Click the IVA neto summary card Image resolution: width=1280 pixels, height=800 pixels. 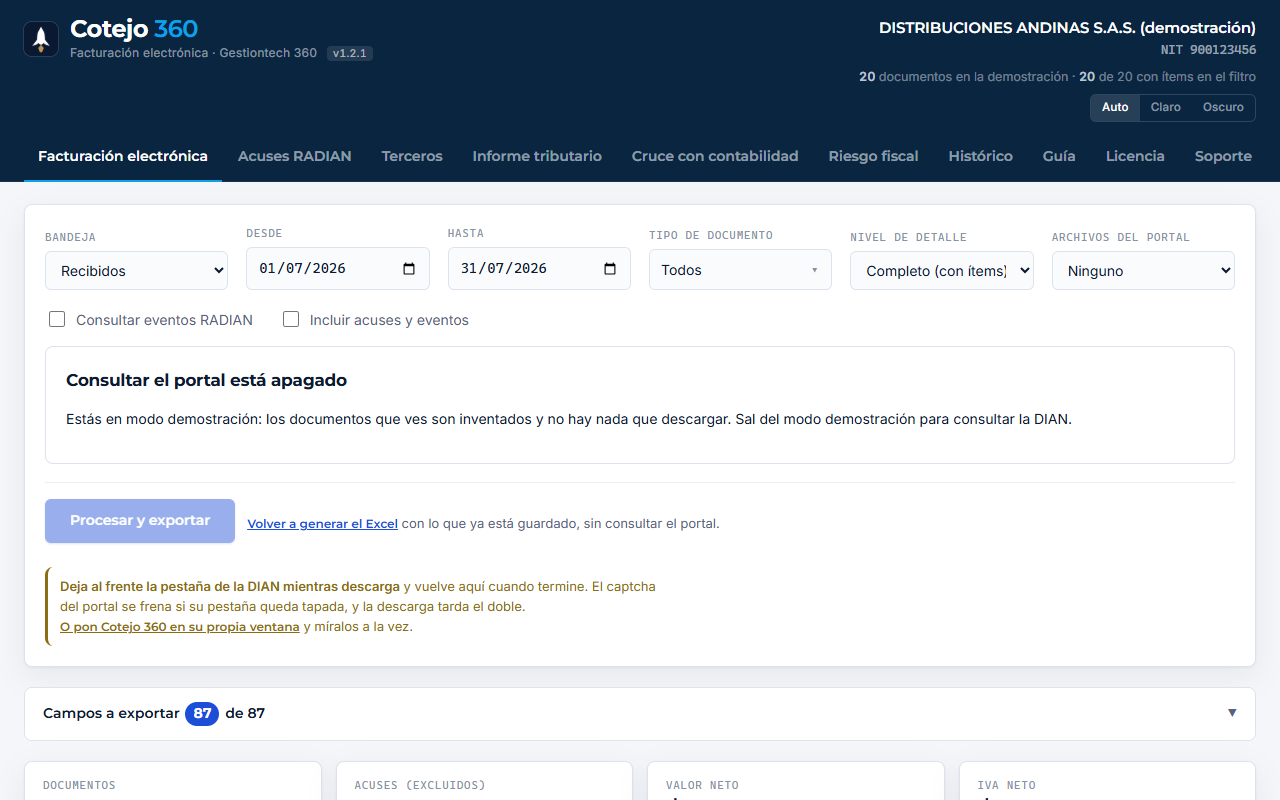[1107, 781]
